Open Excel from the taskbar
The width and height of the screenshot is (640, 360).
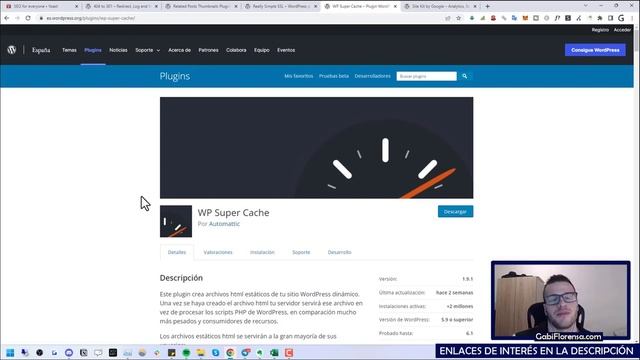pyautogui.click(x=274, y=353)
